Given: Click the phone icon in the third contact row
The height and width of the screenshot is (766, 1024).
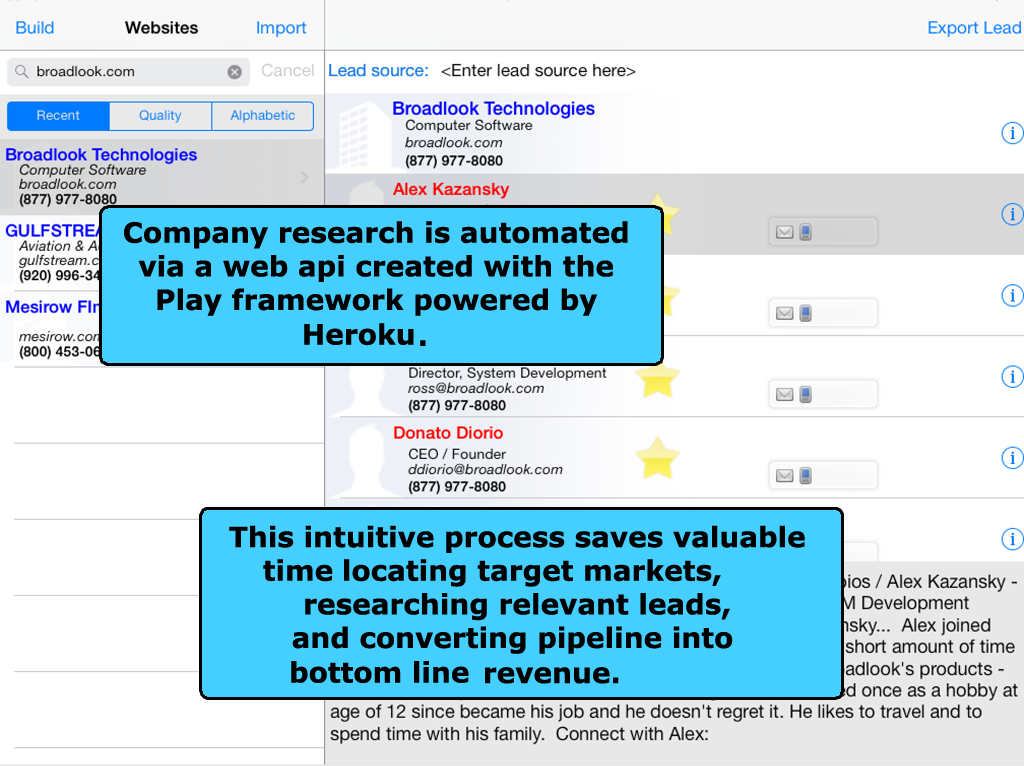Looking at the screenshot, I should pos(806,313).
